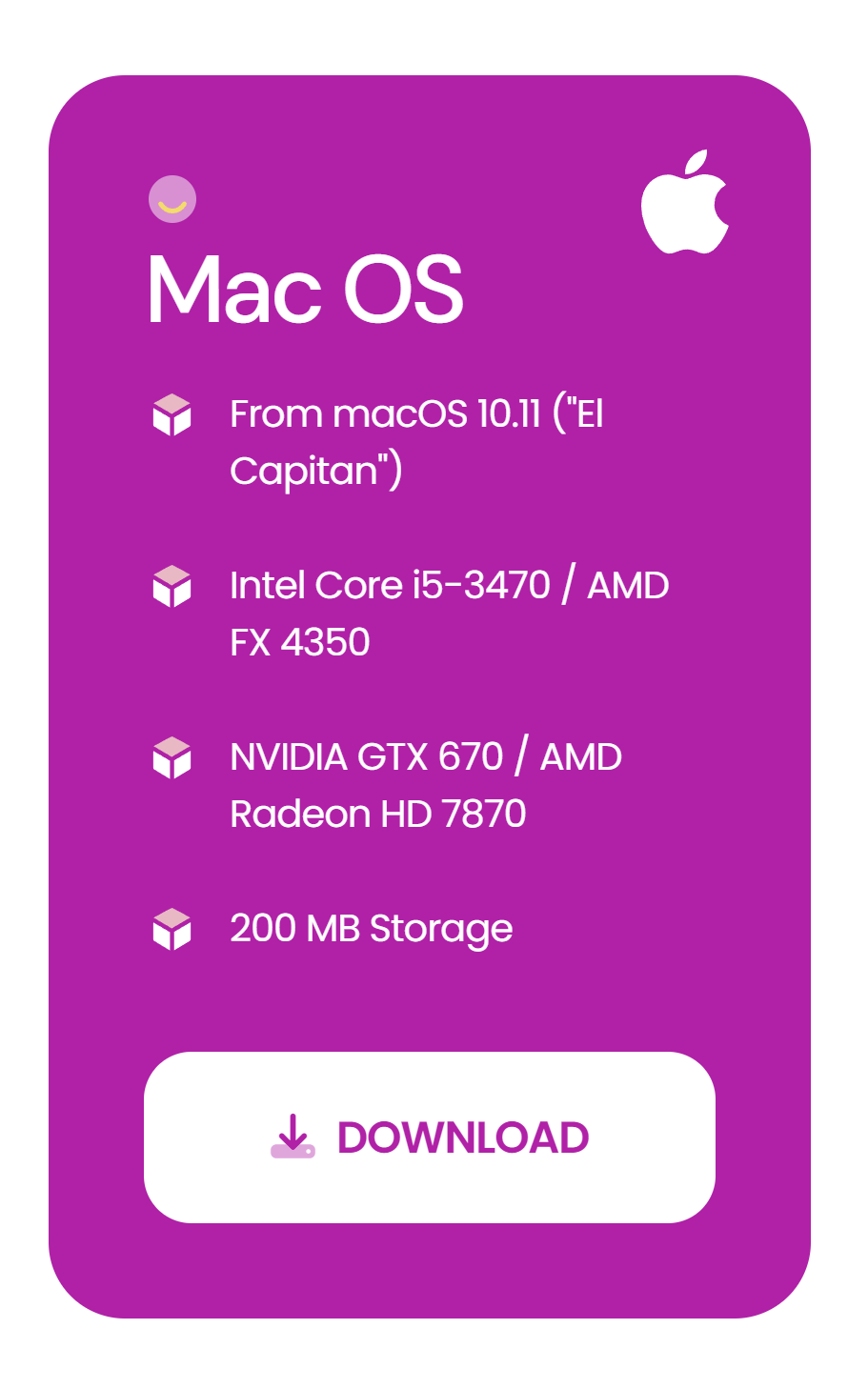Image resolution: width=868 pixels, height=1389 pixels.
Task: Select the cube icon beside 200 MB Storage
Action: click(172, 929)
